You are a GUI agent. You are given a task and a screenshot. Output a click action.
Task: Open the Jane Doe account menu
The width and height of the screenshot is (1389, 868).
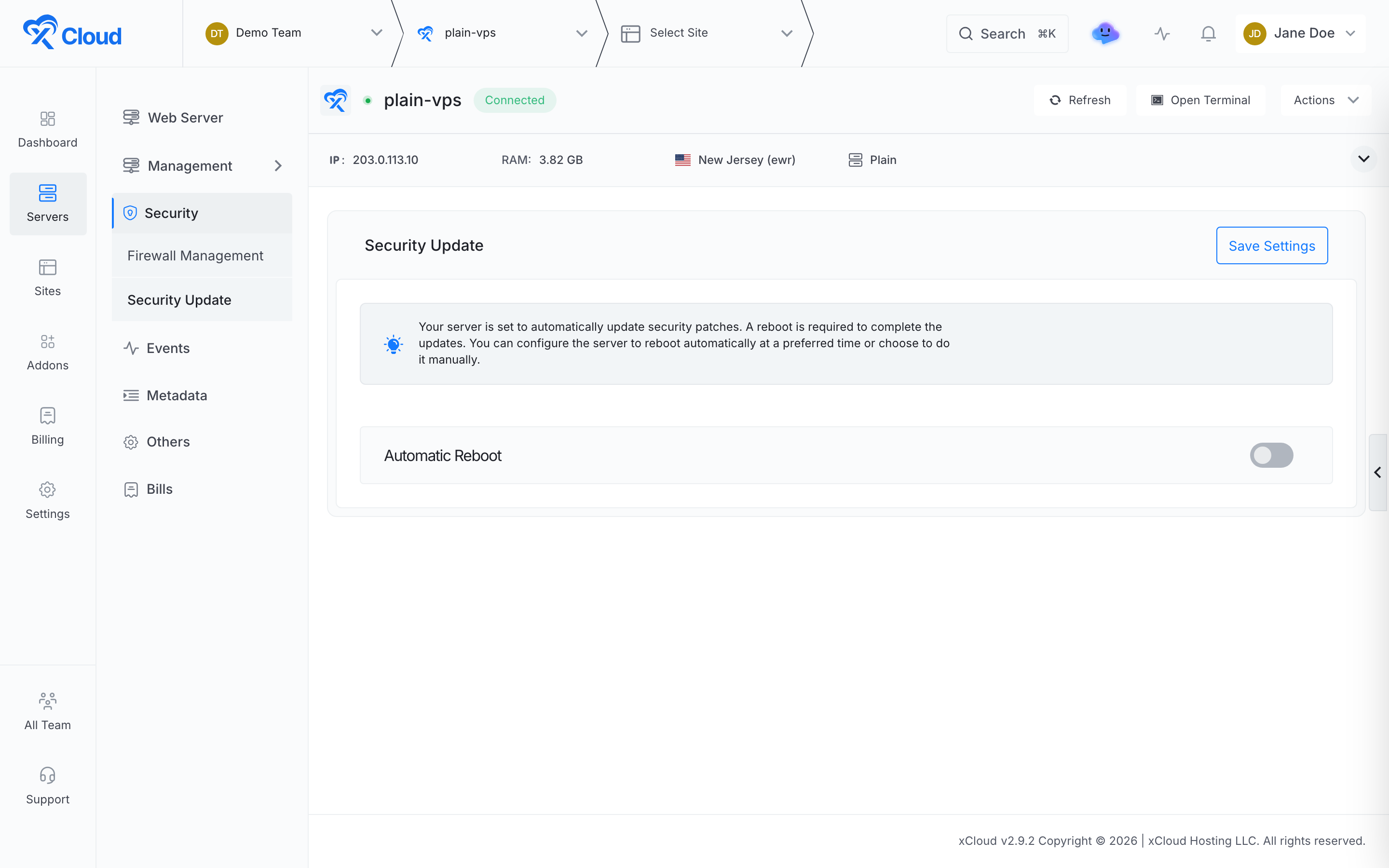(1300, 33)
